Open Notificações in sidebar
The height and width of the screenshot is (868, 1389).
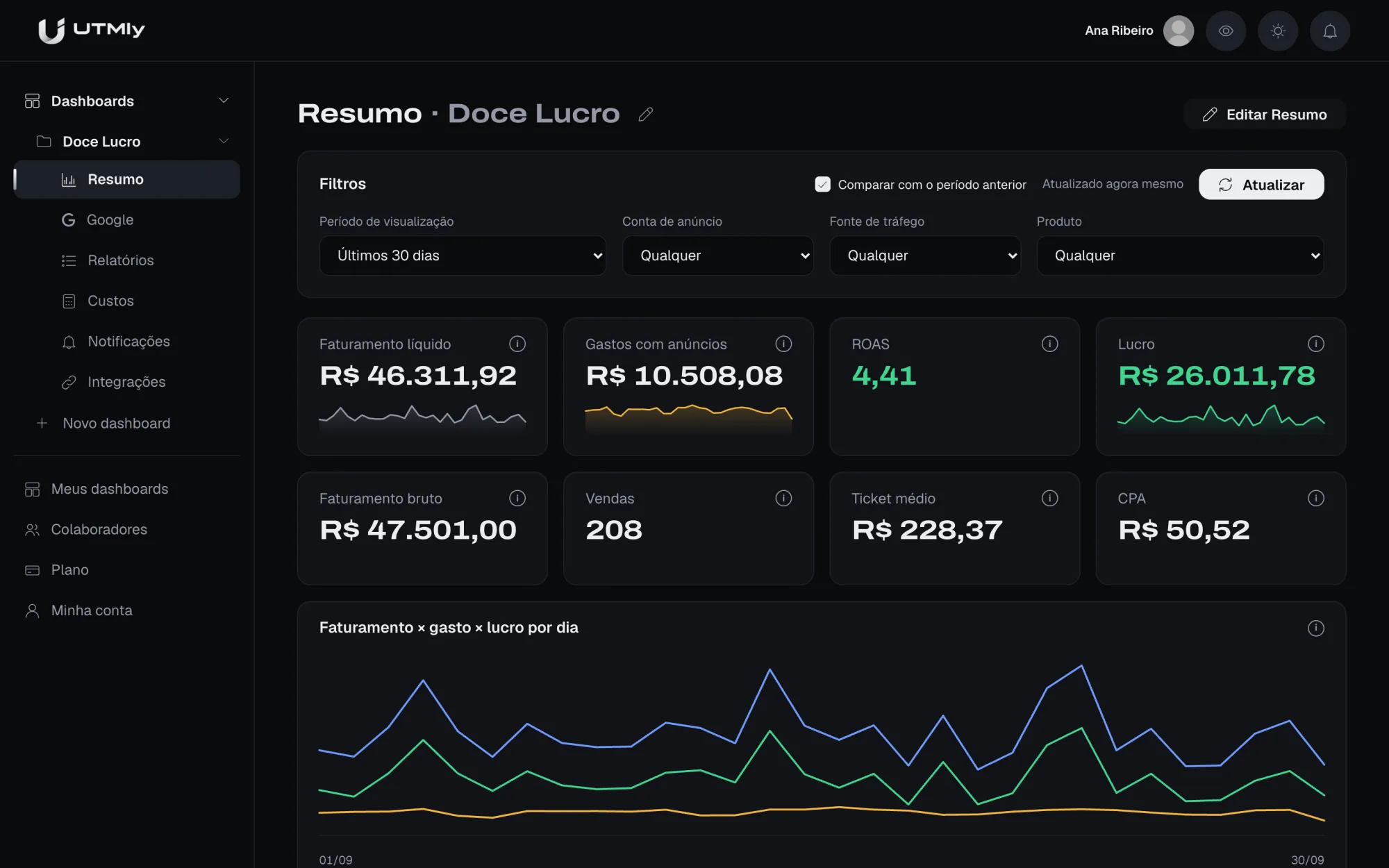[x=127, y=341]
